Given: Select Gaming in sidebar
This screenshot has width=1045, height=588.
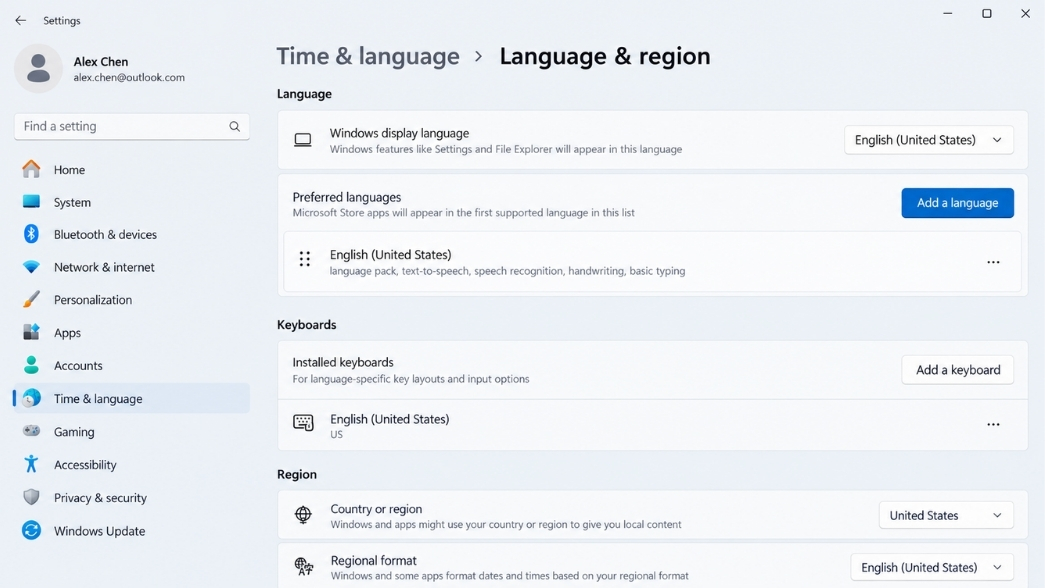Looking at the screenshot, I should (x=131, y=431).
